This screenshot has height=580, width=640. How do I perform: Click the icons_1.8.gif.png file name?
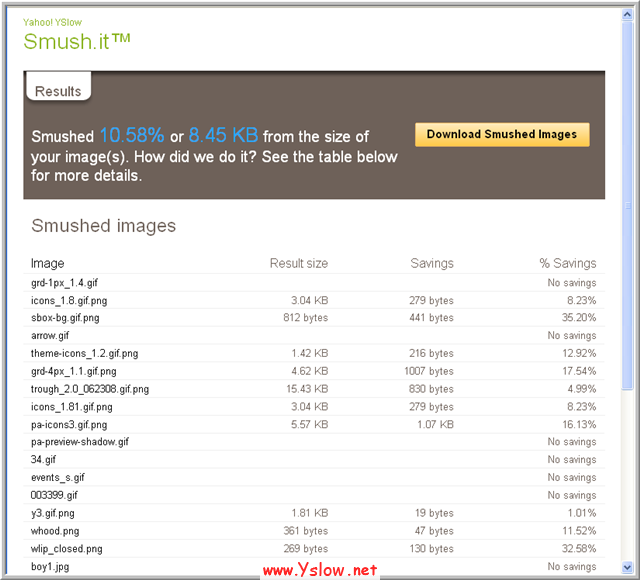(x=69, y=300)
